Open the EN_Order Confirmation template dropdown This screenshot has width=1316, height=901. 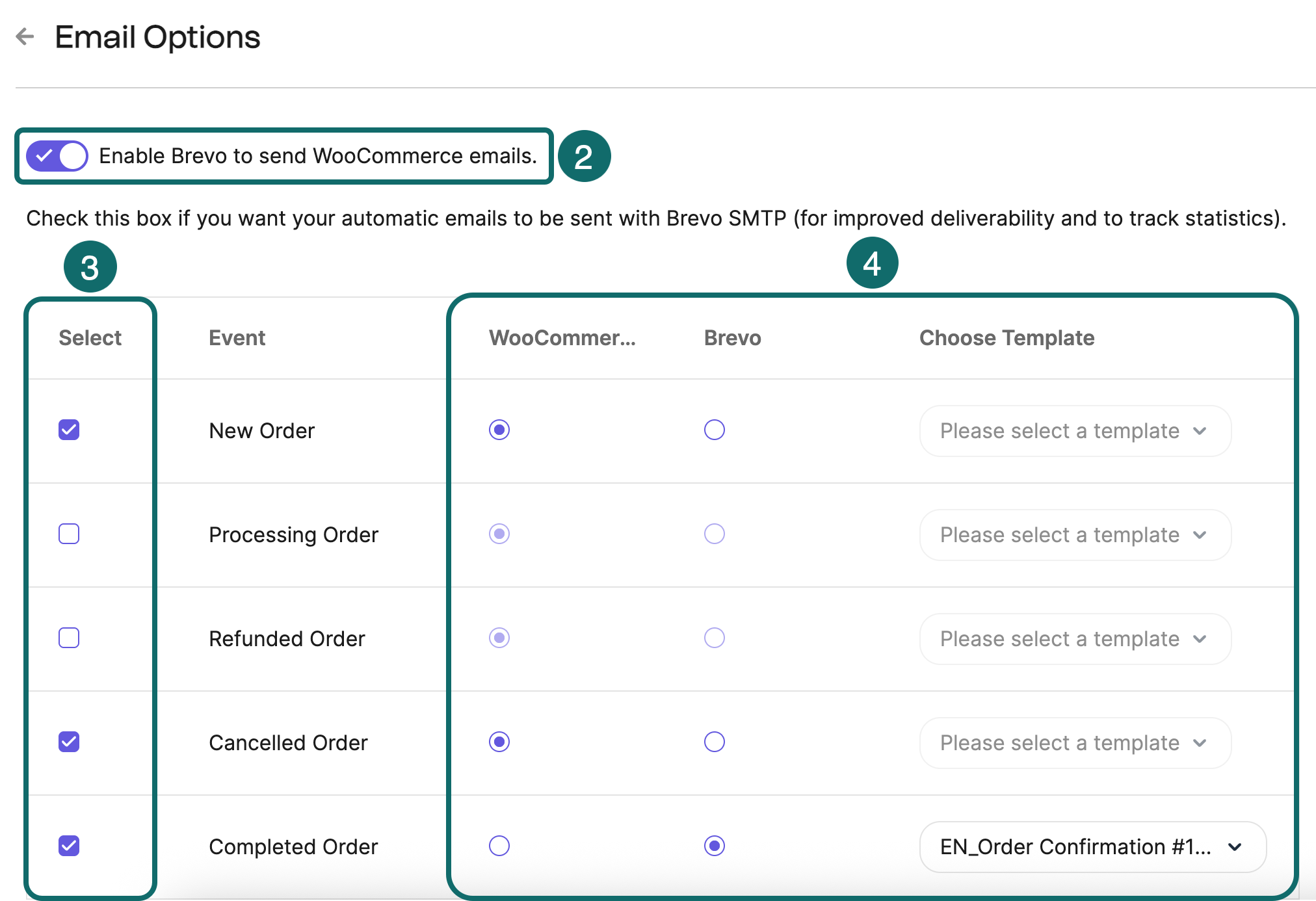pos(1090,846)
